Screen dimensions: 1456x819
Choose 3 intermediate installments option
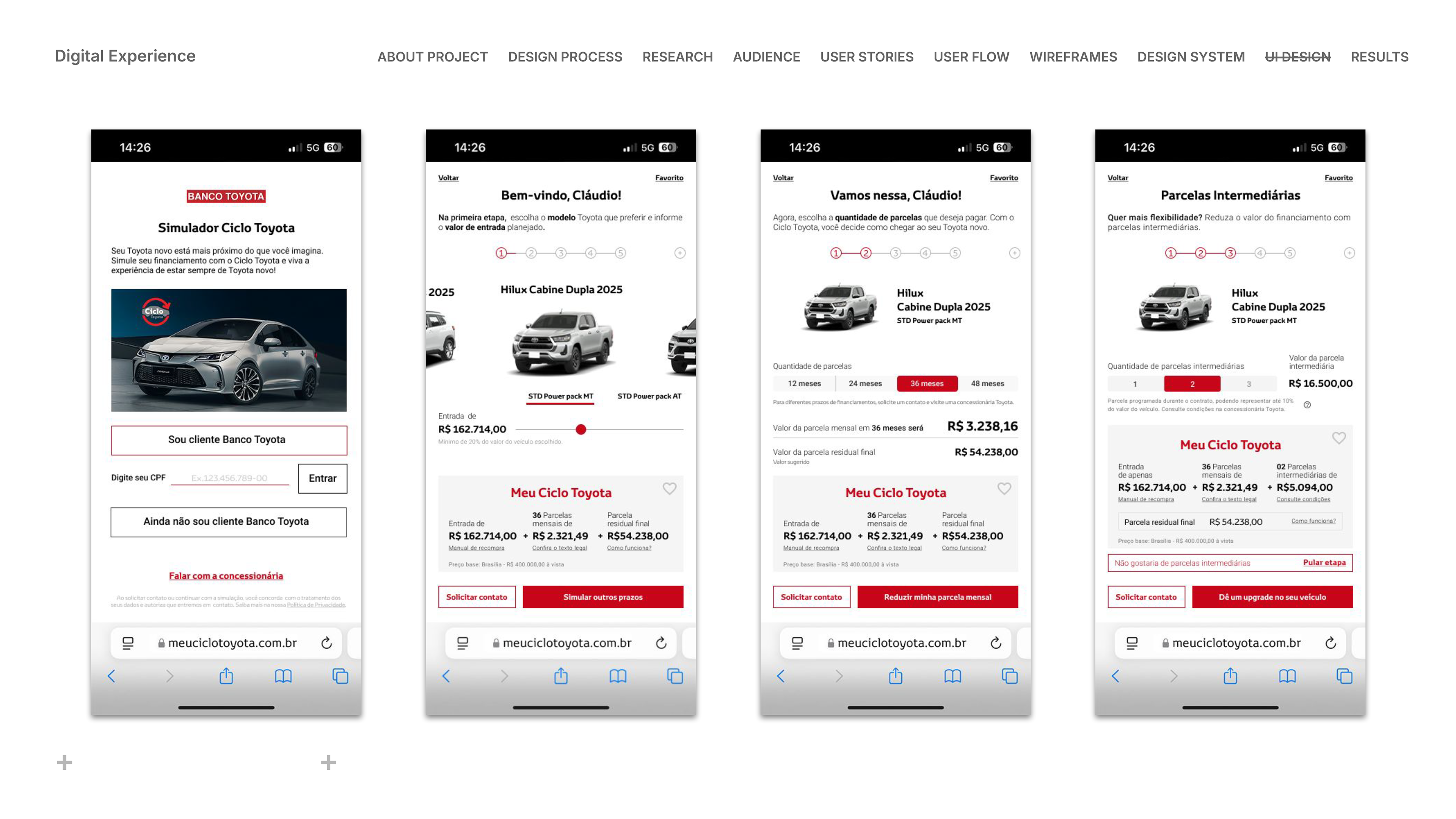pyautogui.click(x=1249, y=384)
